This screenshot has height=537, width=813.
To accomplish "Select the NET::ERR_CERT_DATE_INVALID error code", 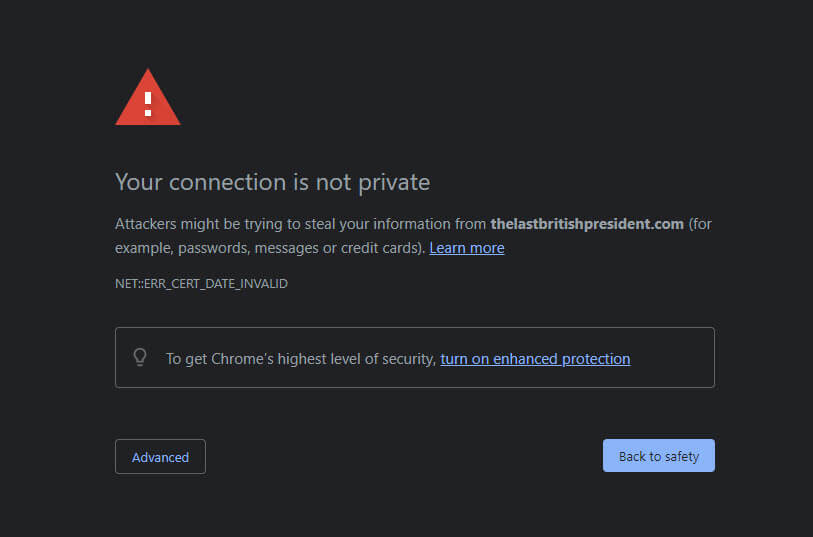I will [x=201, y=284].
